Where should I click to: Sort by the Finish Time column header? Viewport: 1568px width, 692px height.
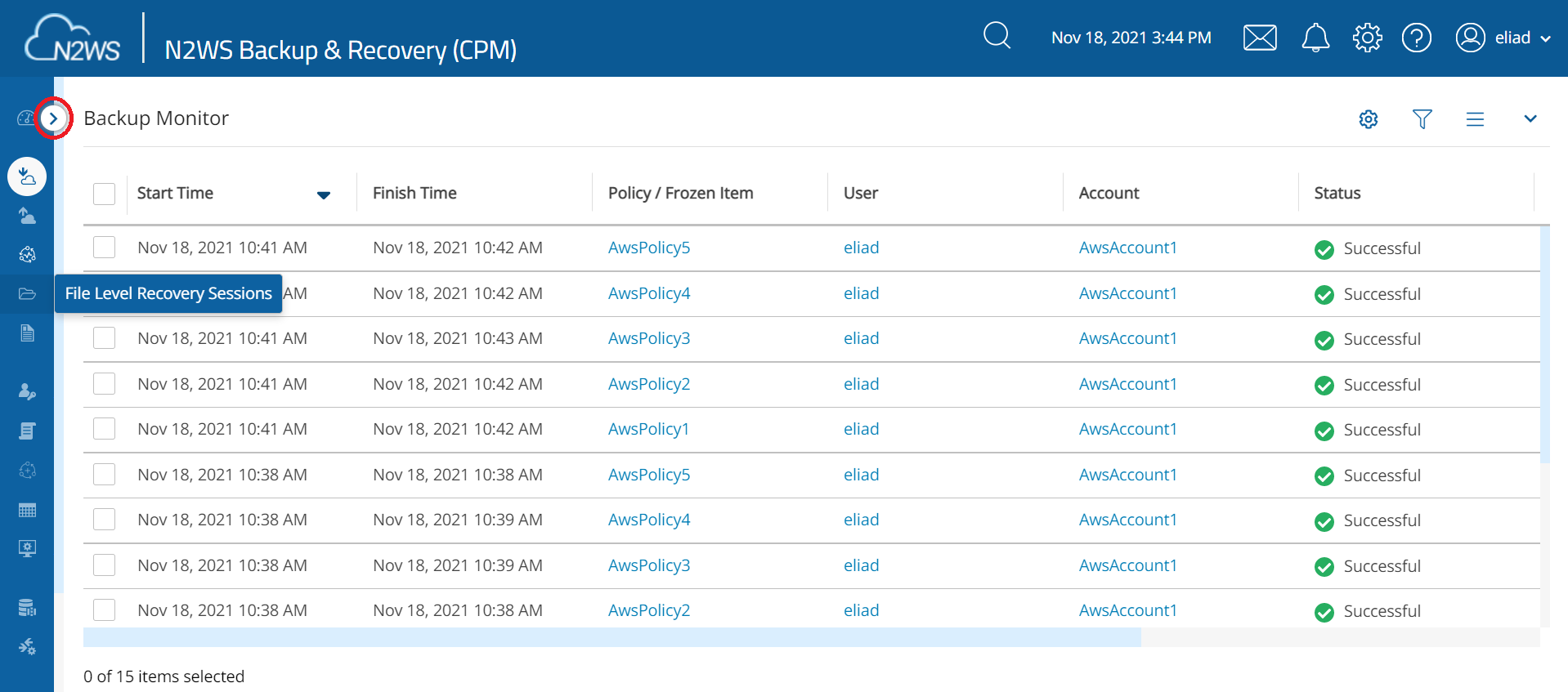[414, 194]
